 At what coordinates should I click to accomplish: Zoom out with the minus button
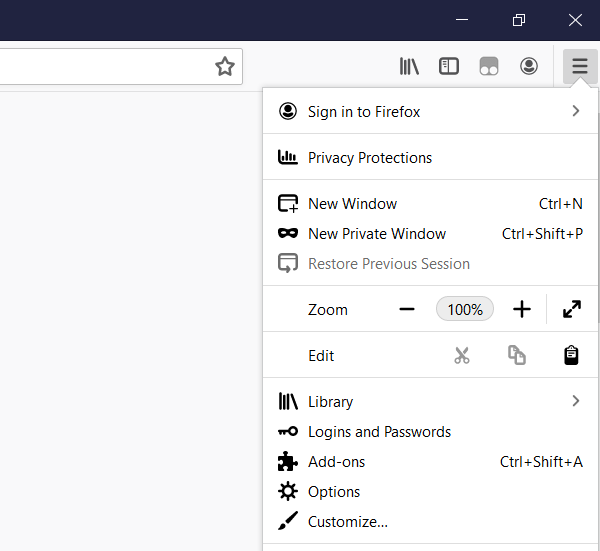[x=407, y=309]
